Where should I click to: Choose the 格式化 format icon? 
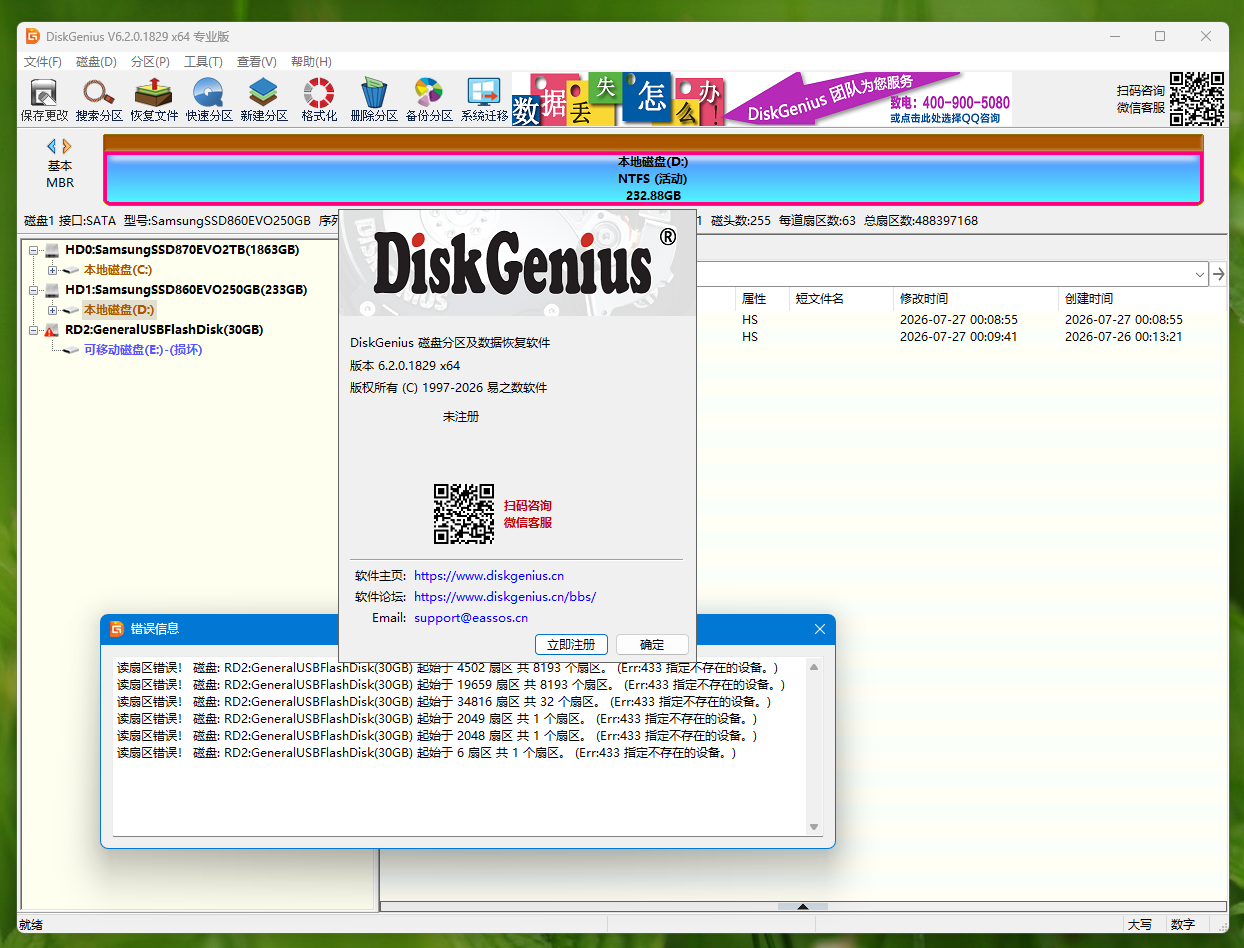pyautogui.click(x=319, y=100)
